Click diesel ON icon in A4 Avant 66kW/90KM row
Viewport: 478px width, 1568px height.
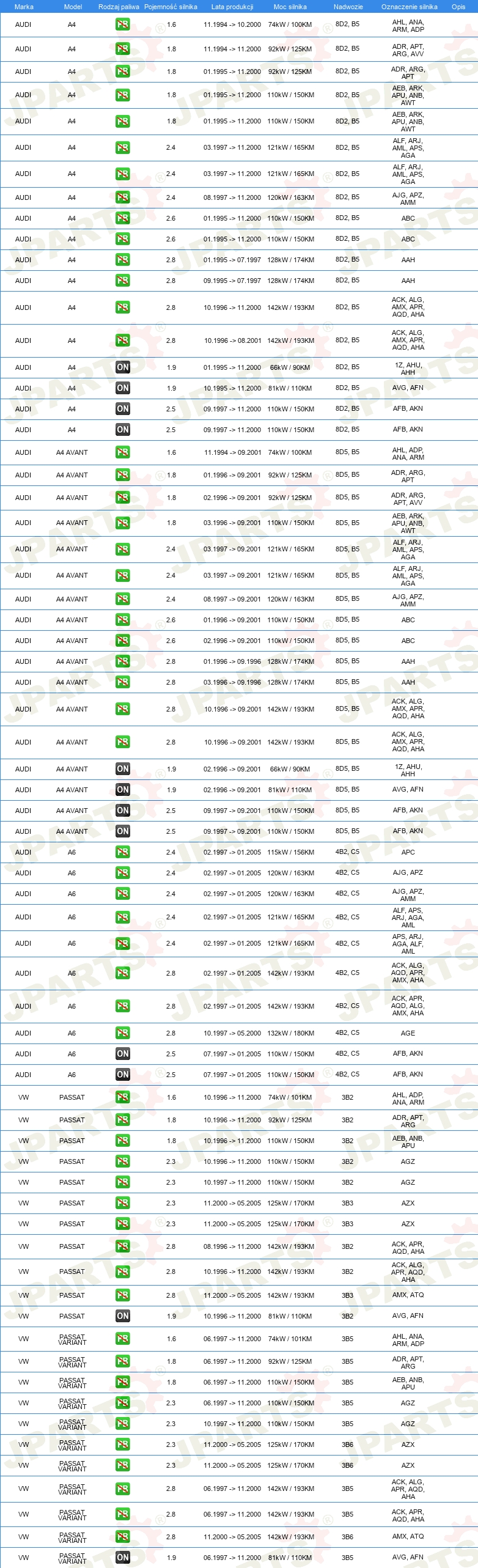122,769
